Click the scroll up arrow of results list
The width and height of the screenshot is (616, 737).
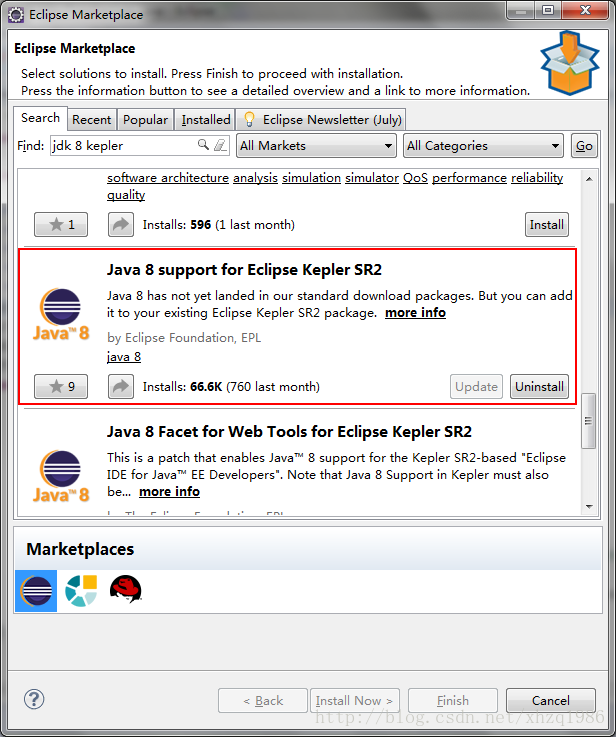[589, 179]
